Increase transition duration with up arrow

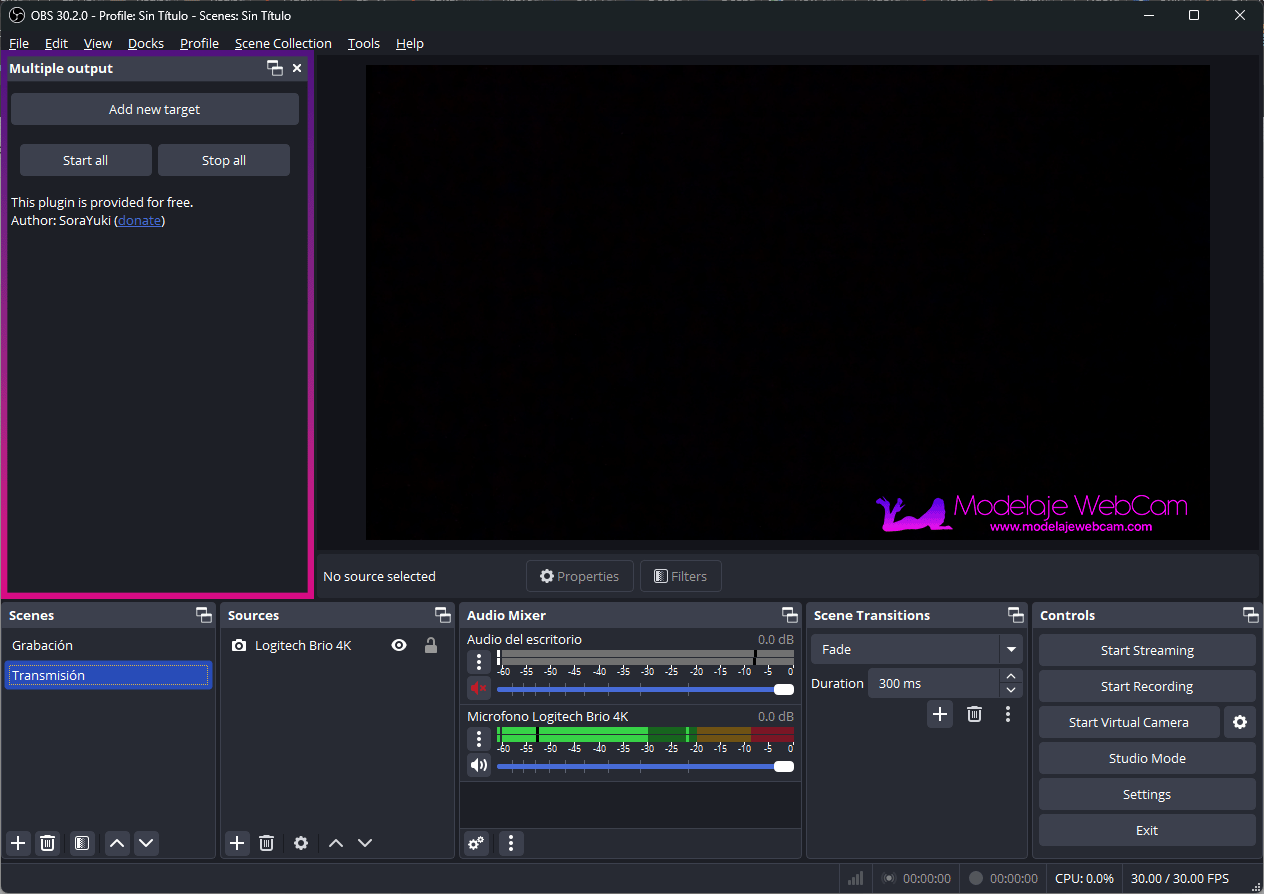click(1011, 677)
